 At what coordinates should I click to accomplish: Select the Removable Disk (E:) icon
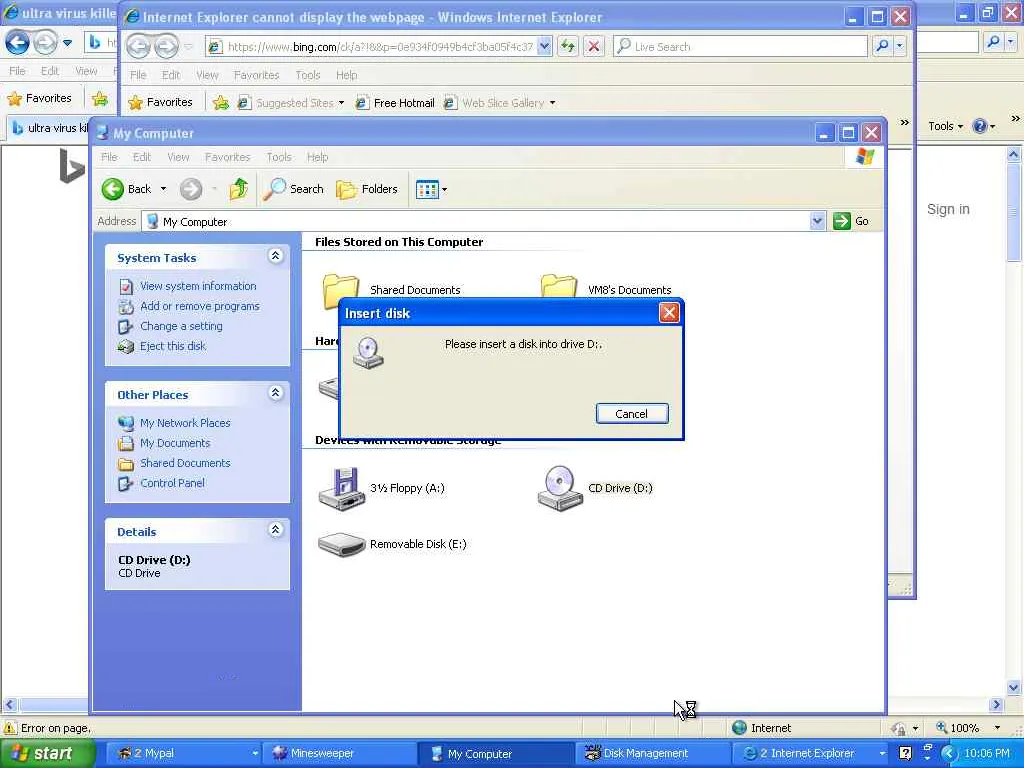click(342, 545)
